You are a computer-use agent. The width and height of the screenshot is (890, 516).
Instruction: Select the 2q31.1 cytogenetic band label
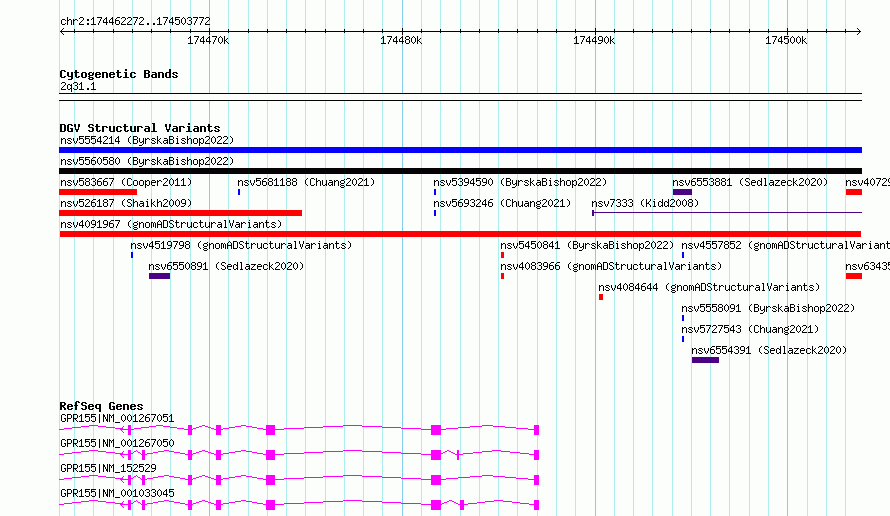click(78, 86)
